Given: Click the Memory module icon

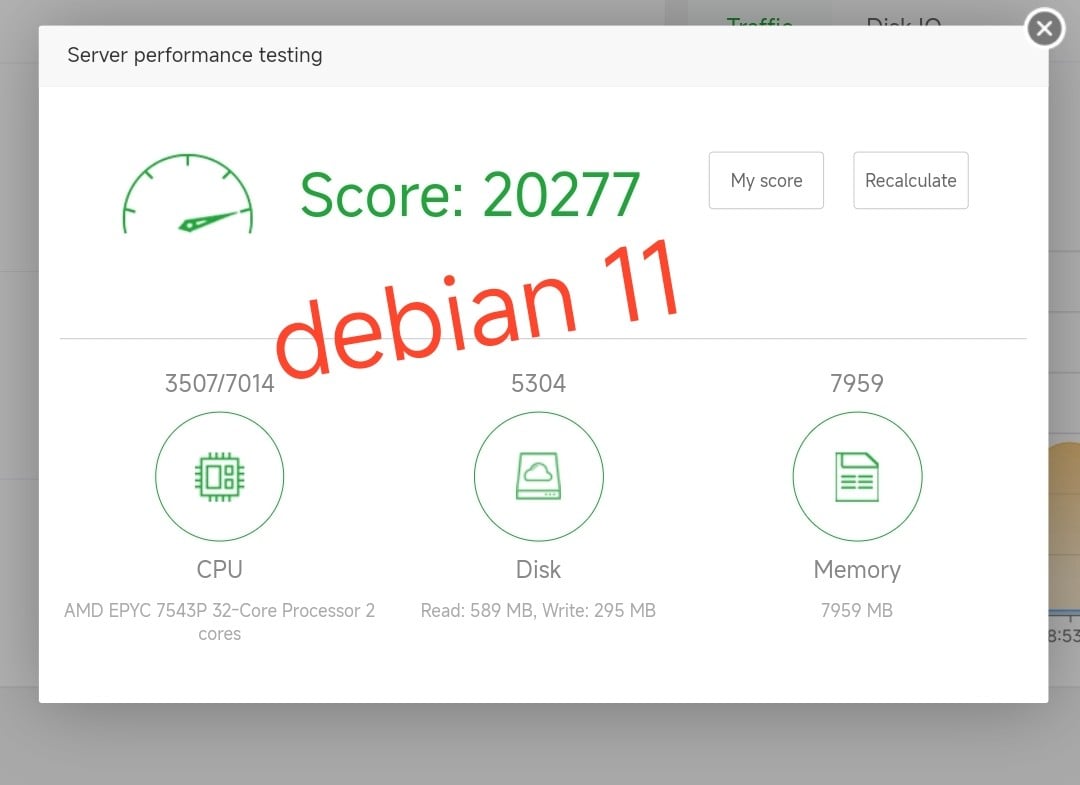Looking at the screenshot, I should 858,477.
